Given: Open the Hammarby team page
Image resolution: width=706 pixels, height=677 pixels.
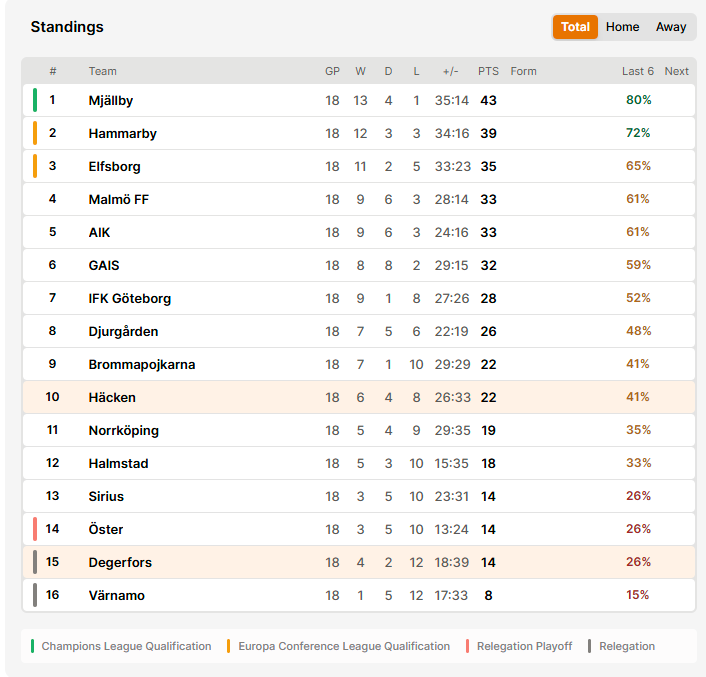Looking at the screenshot, I should [x=122, y=134].
